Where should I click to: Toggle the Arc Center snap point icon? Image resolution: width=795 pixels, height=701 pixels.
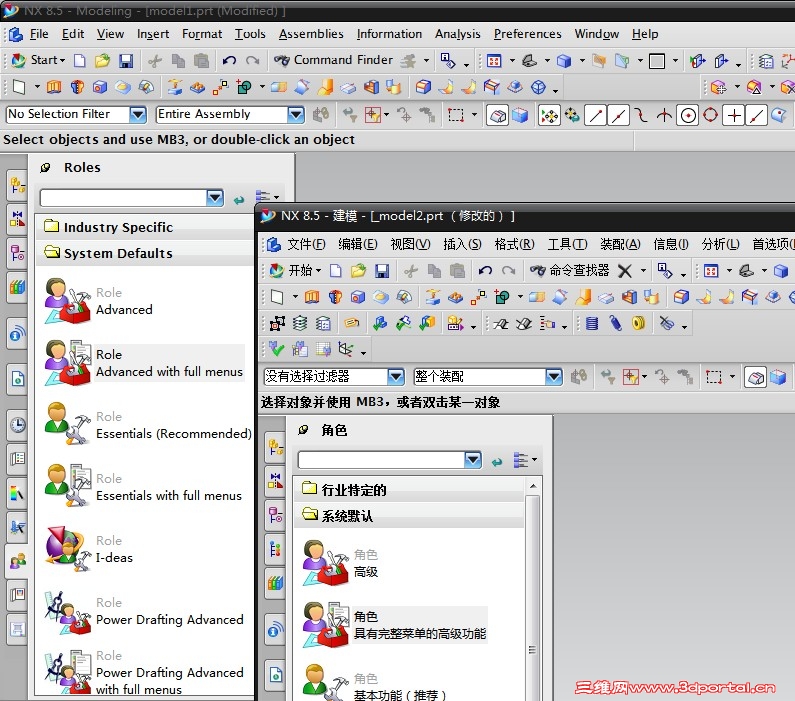(x=688, y=116)
